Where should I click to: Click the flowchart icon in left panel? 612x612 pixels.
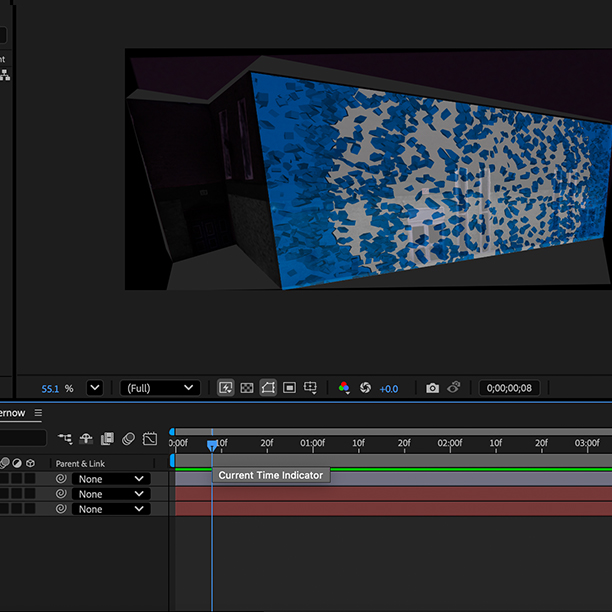pos(5,75)
